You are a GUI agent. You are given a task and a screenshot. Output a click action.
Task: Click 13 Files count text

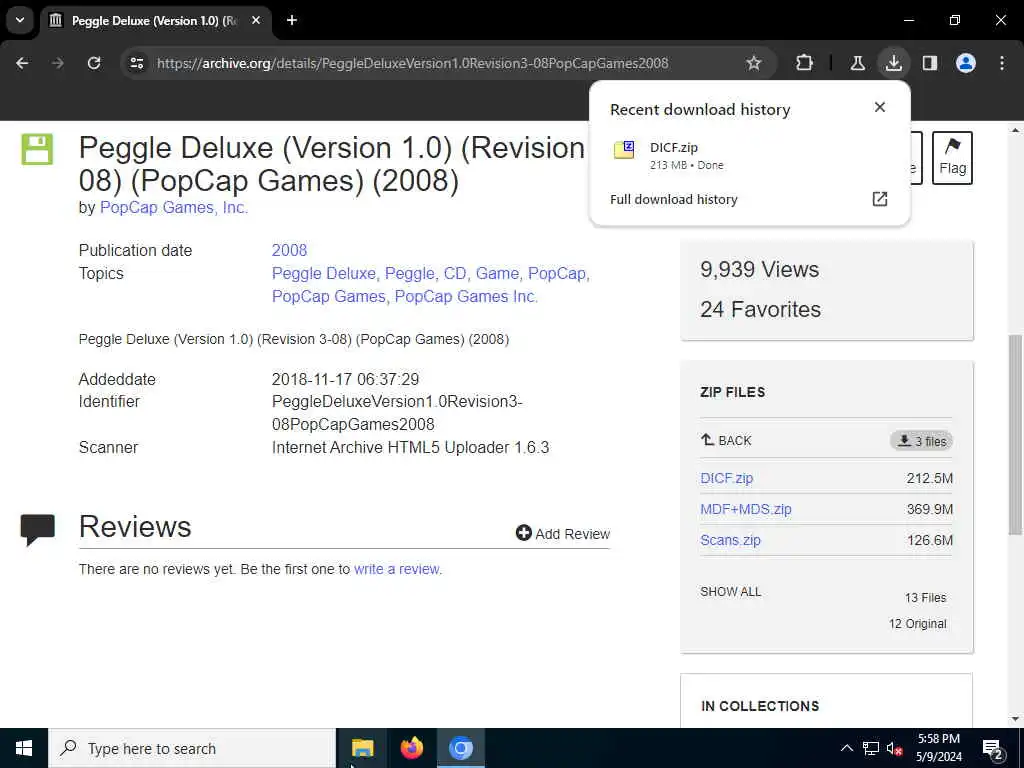tap(925, 598)
